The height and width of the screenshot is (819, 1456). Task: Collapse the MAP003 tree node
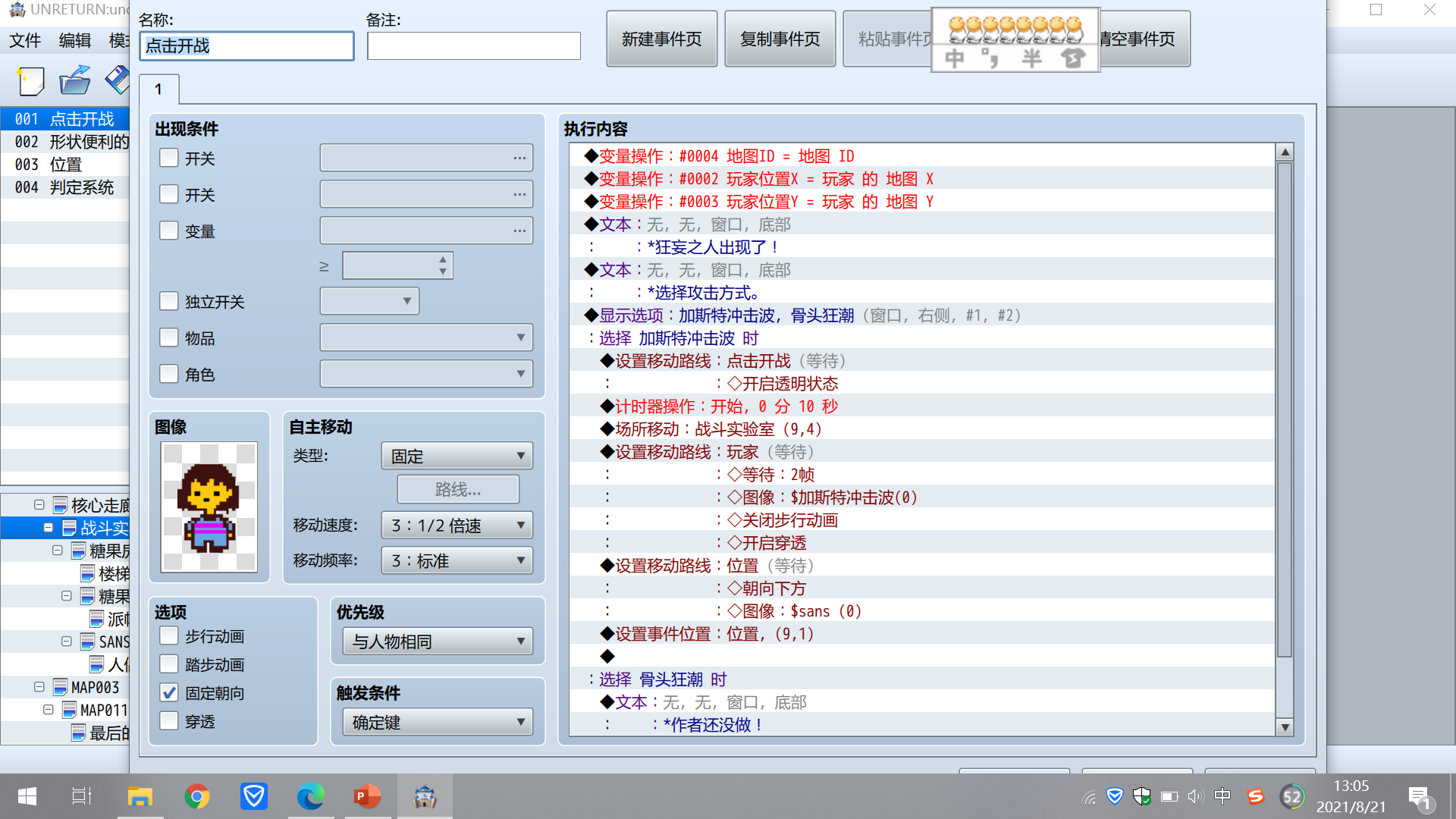(39, 687)
